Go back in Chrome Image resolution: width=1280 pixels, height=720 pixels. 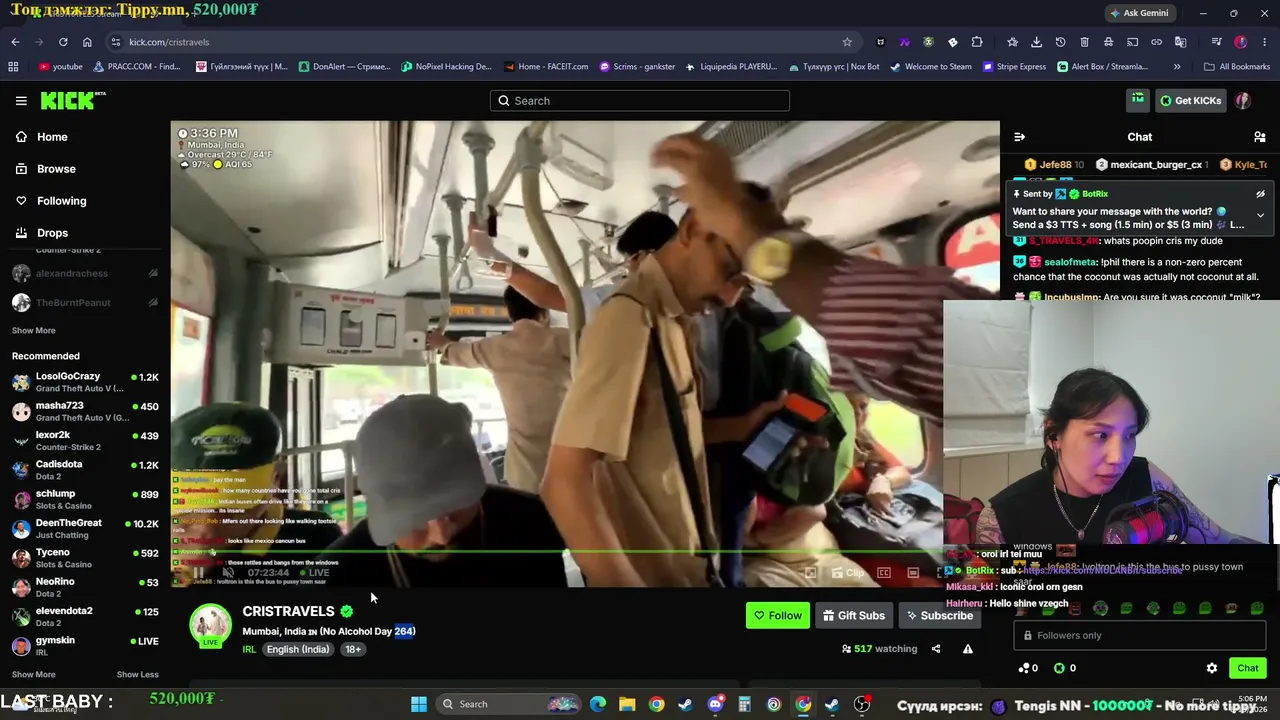tap(15, 42)
